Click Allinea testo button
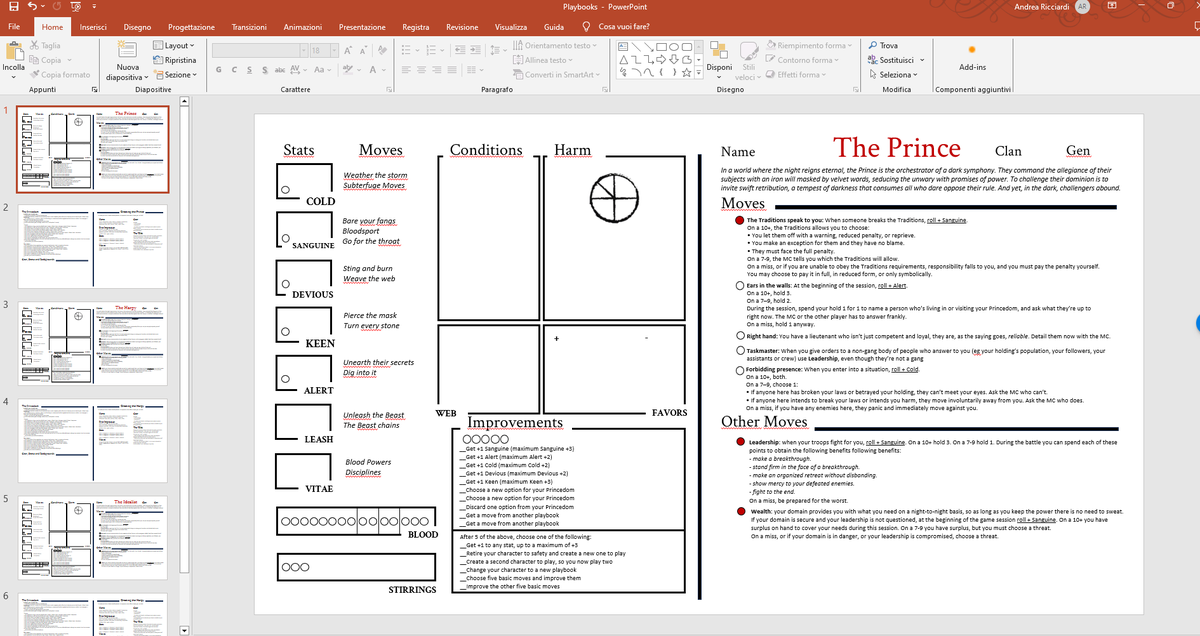 coord(543,60)
